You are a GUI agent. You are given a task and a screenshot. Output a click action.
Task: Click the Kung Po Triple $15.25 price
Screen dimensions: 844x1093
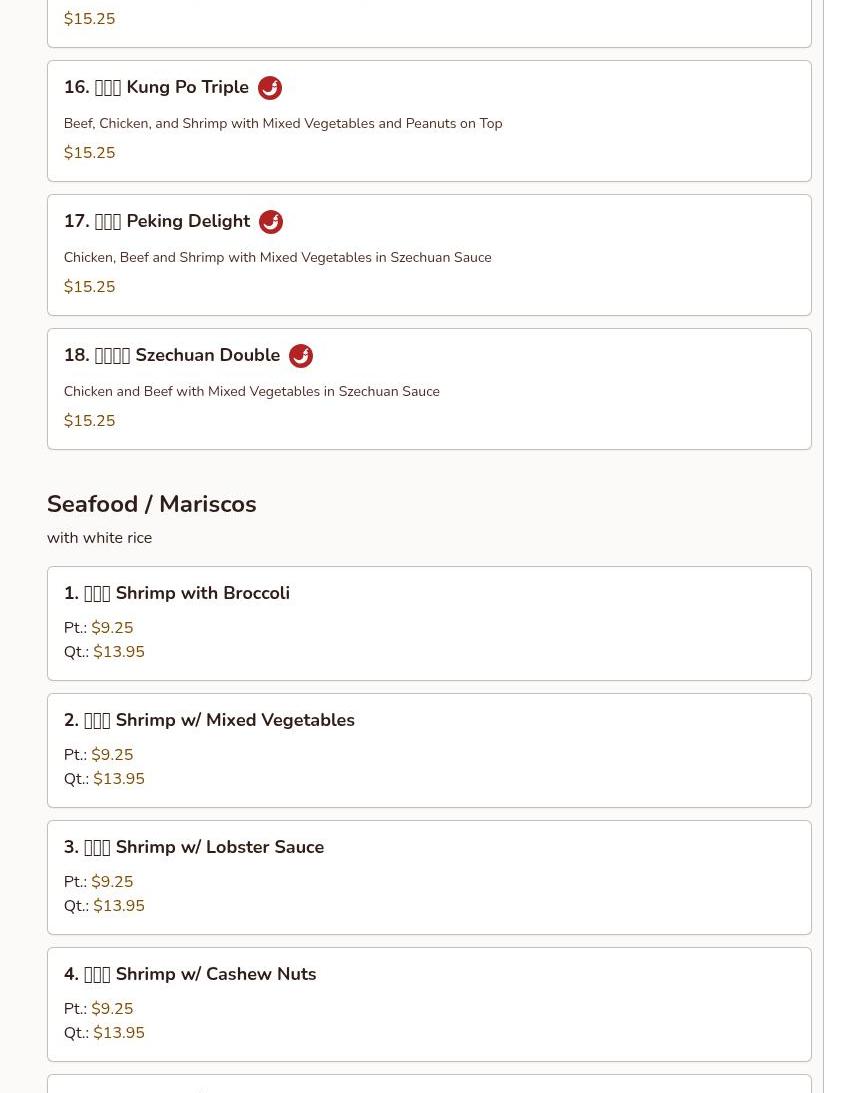pos(90,153)
